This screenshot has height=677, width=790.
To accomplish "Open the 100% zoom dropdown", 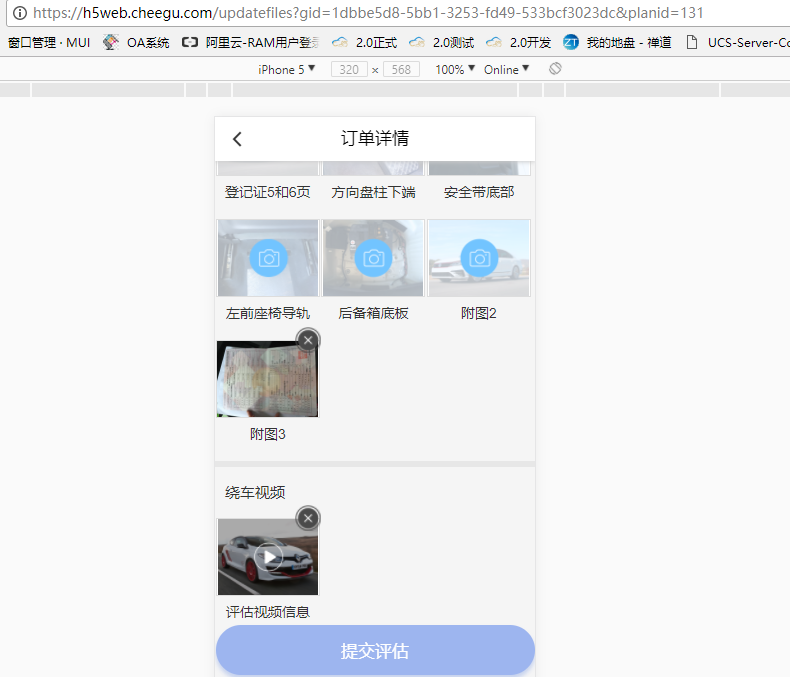I will coord(455,69).
